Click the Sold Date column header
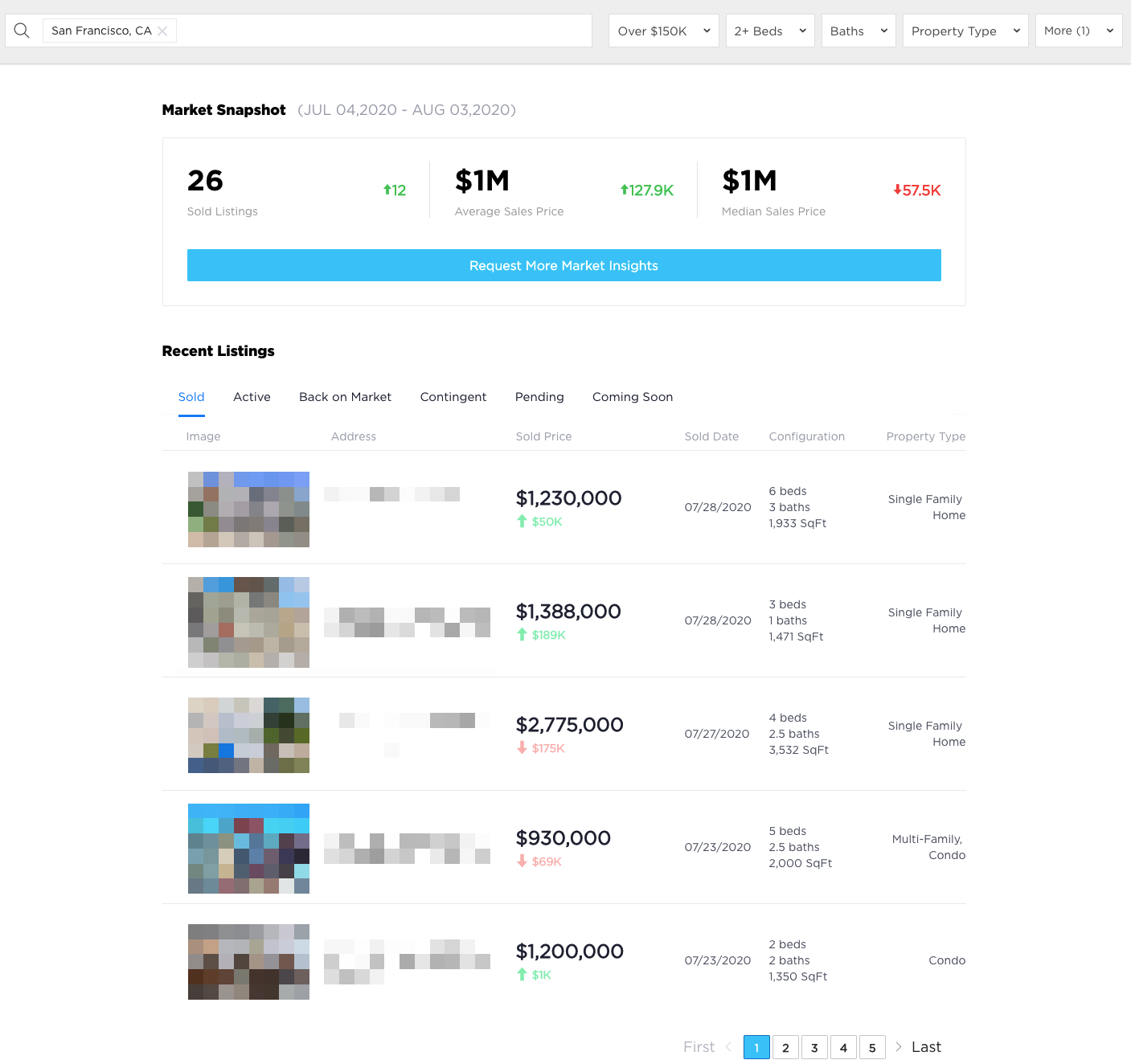This screenshot has width=1131, height=1064. coord(711,436)
